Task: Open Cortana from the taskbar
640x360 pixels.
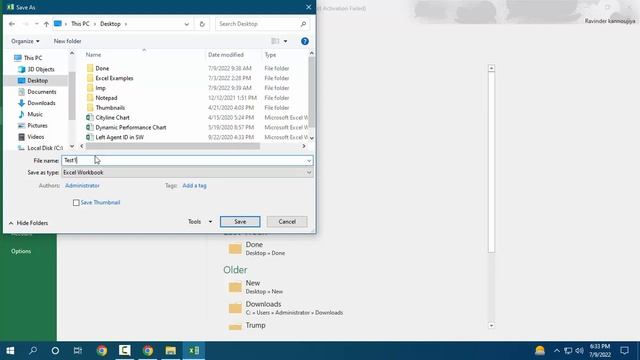Action: pos(55,351)
